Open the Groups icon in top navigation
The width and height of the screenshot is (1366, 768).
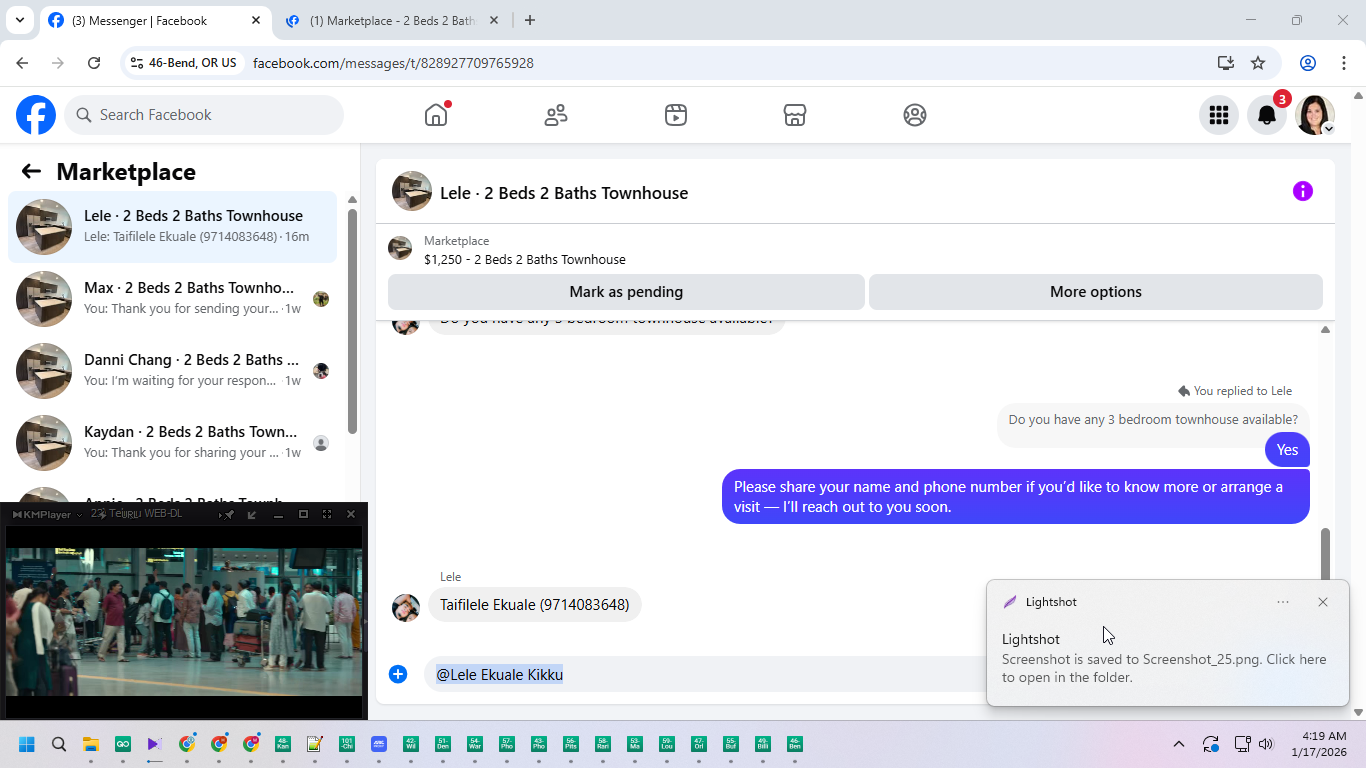[x=915, y=115]
